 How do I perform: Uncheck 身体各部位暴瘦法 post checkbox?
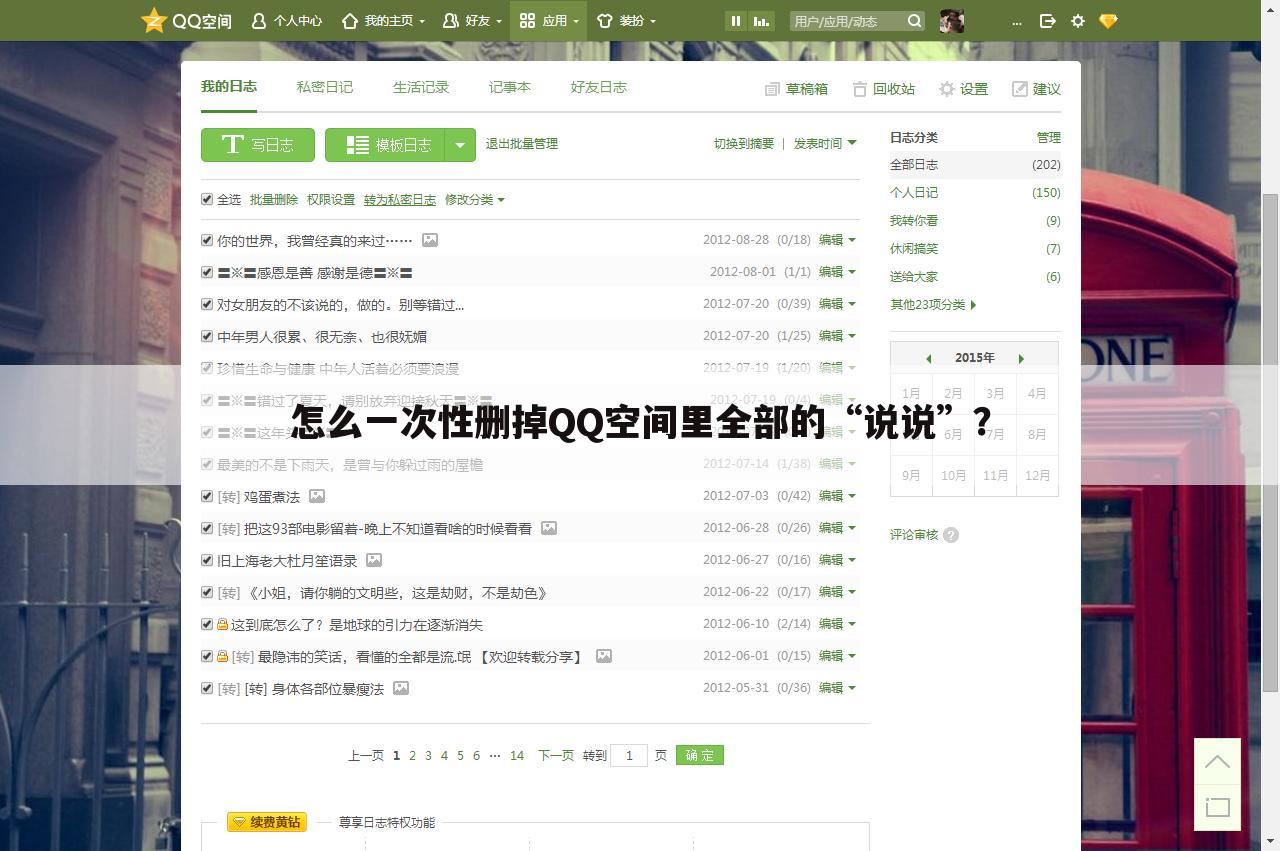pyautogui.click(x=207, y=688)
